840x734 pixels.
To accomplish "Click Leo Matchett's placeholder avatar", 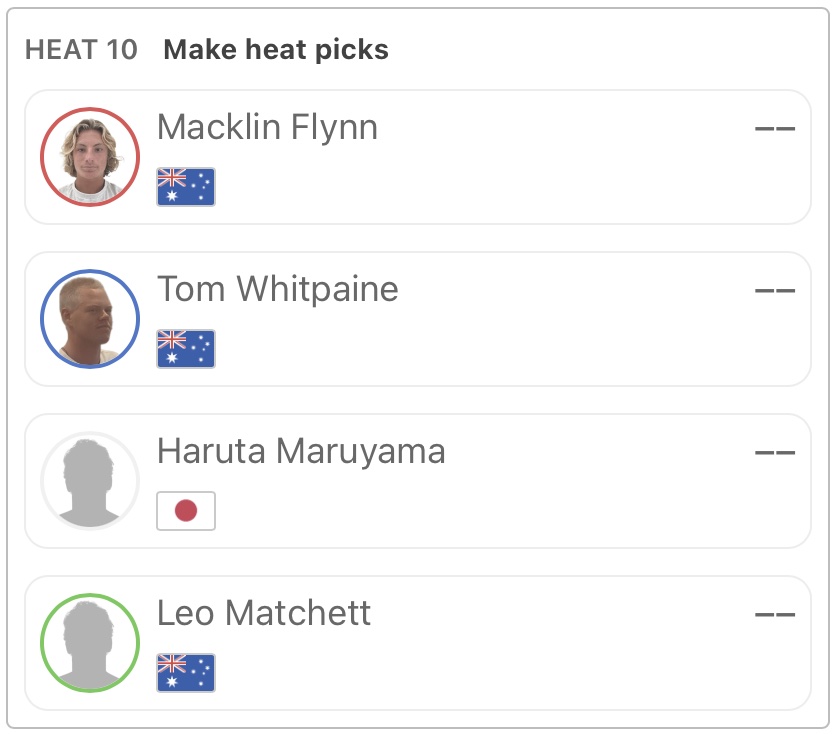I will click(x=90, y=643).
